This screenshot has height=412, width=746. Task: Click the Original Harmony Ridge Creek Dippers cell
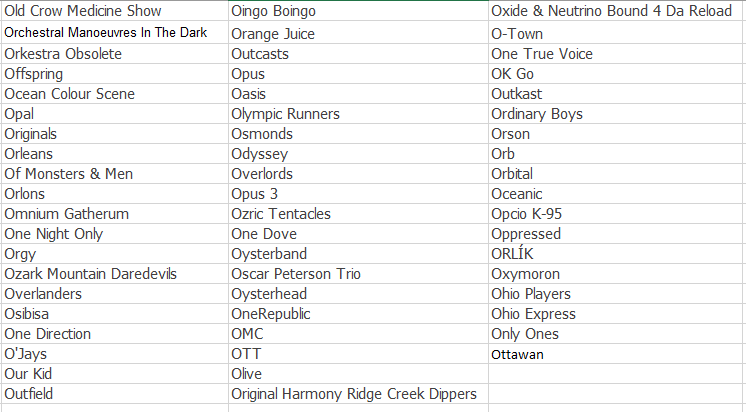[358, 393]
